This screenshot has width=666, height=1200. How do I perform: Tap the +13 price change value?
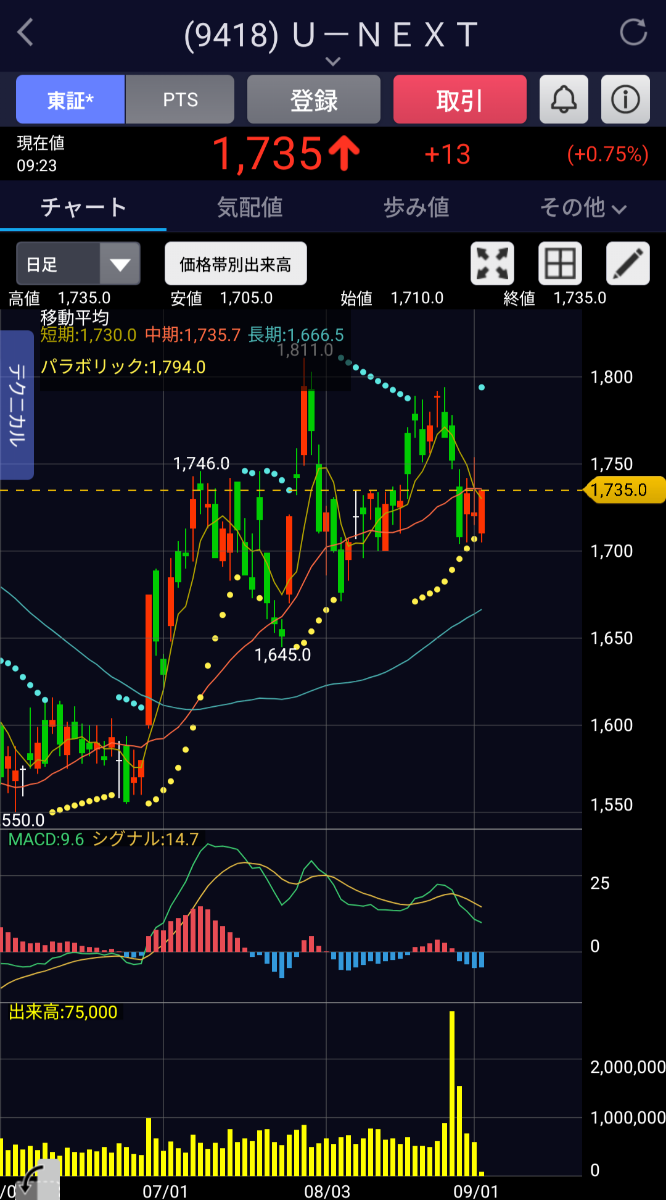(447, 154)
